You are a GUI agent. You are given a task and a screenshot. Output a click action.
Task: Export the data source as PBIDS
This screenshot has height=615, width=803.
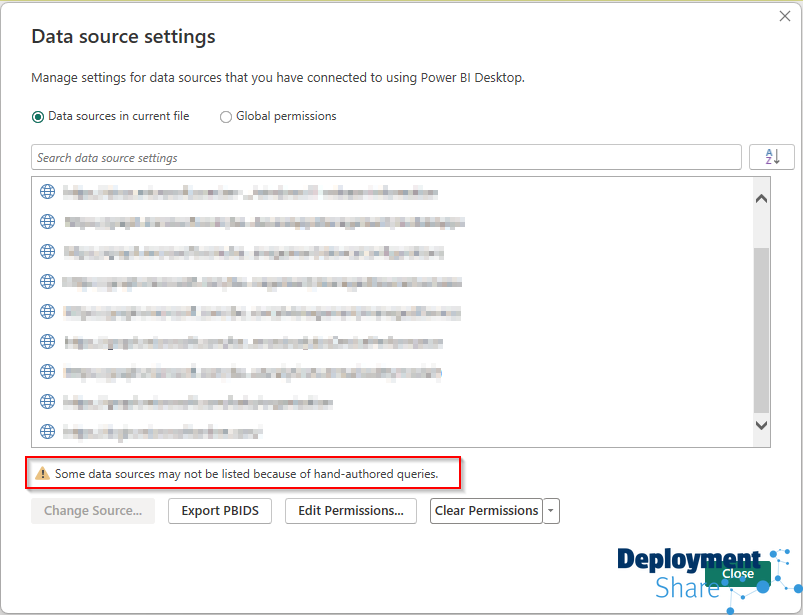click(x=220, y=511)
